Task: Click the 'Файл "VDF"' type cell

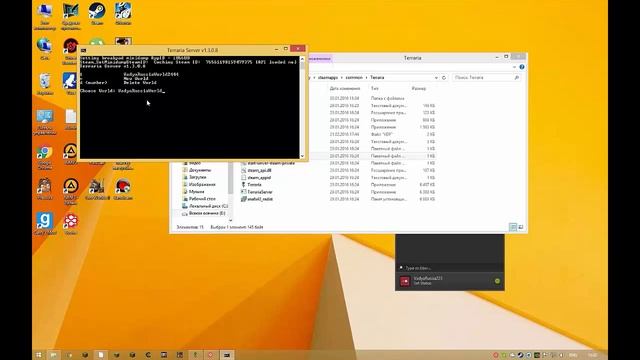Action: click(x=382, y=134)
